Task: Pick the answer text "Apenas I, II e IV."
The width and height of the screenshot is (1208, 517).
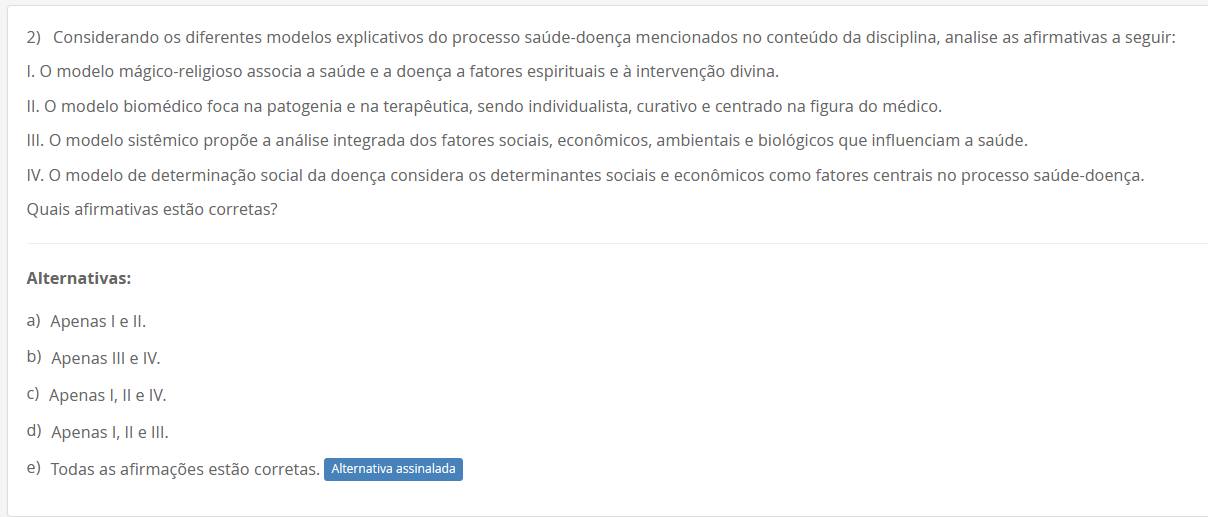Action: point(108,395)
